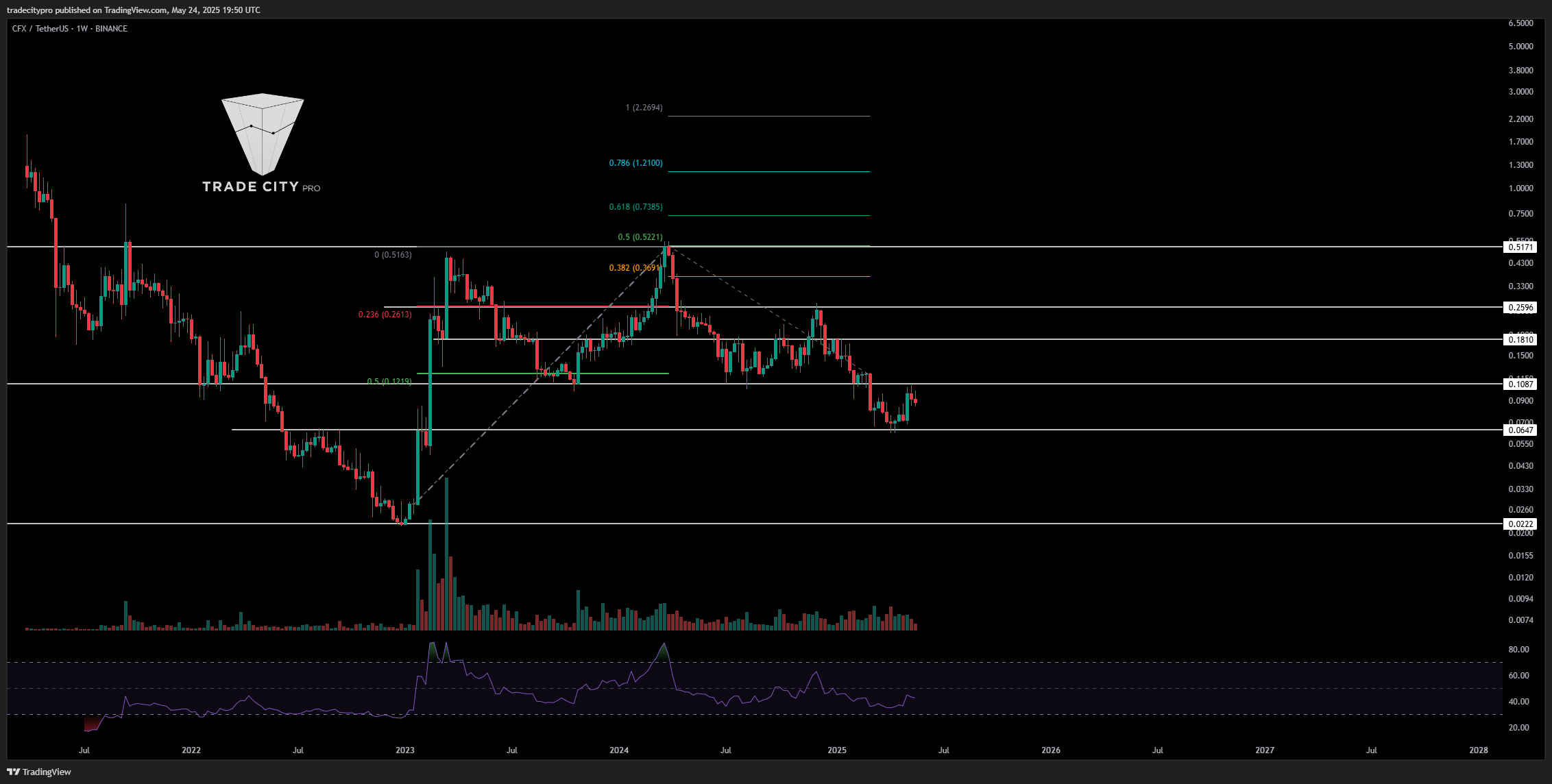Click the Fibonacci 0.618 (0.7385) label
Screen dimensions: 1552x784
pyautogui.click(x=635, y=207)
